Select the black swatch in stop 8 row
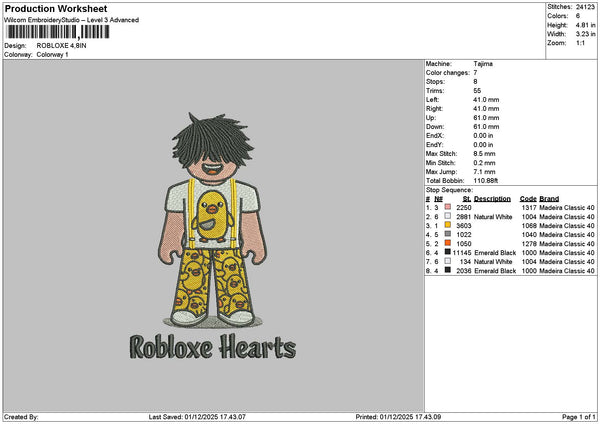The image size is (600, 424). click(448, 270)
